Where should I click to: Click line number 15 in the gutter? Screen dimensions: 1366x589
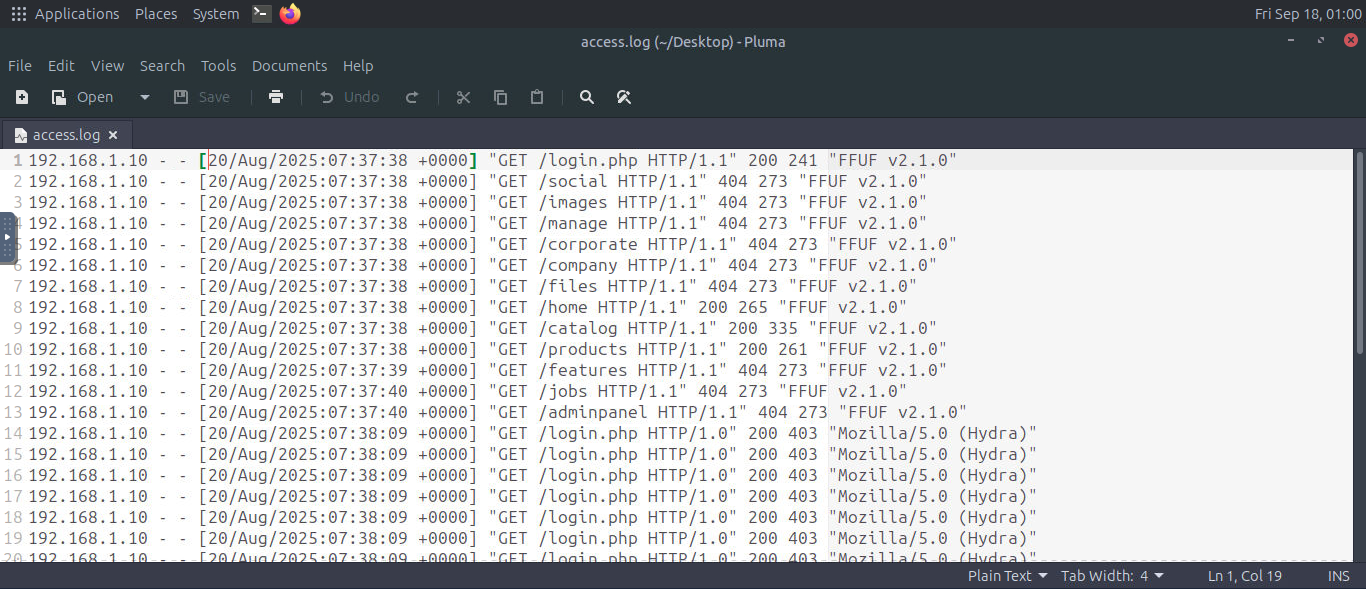[13, 454]
